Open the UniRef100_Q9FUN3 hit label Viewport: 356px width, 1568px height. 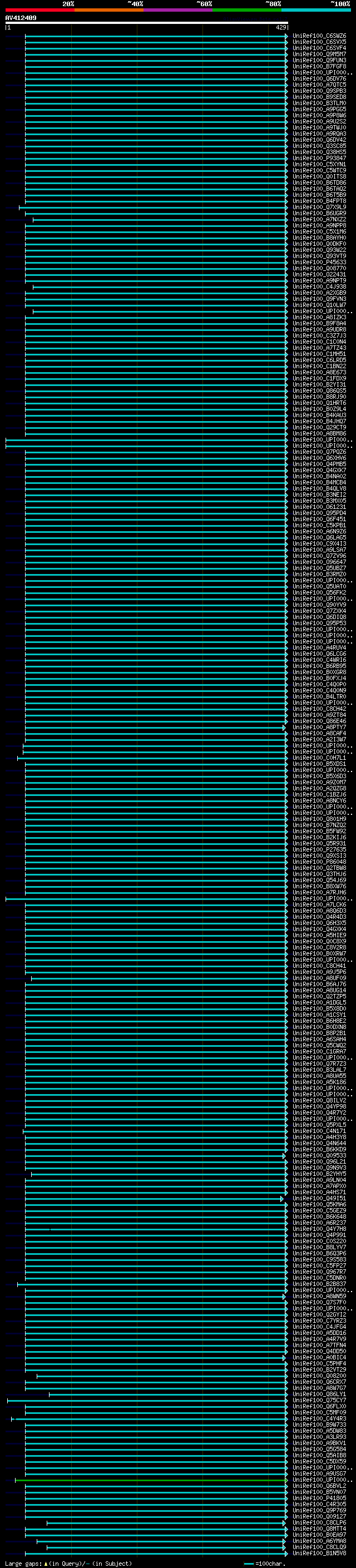pyautogui.click(x=319, y=60)
